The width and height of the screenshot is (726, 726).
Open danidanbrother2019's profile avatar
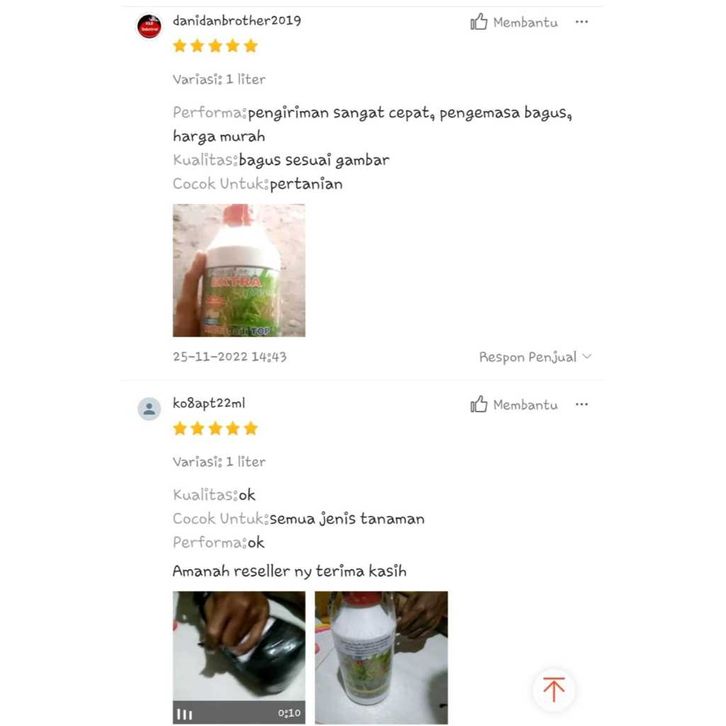149,26
